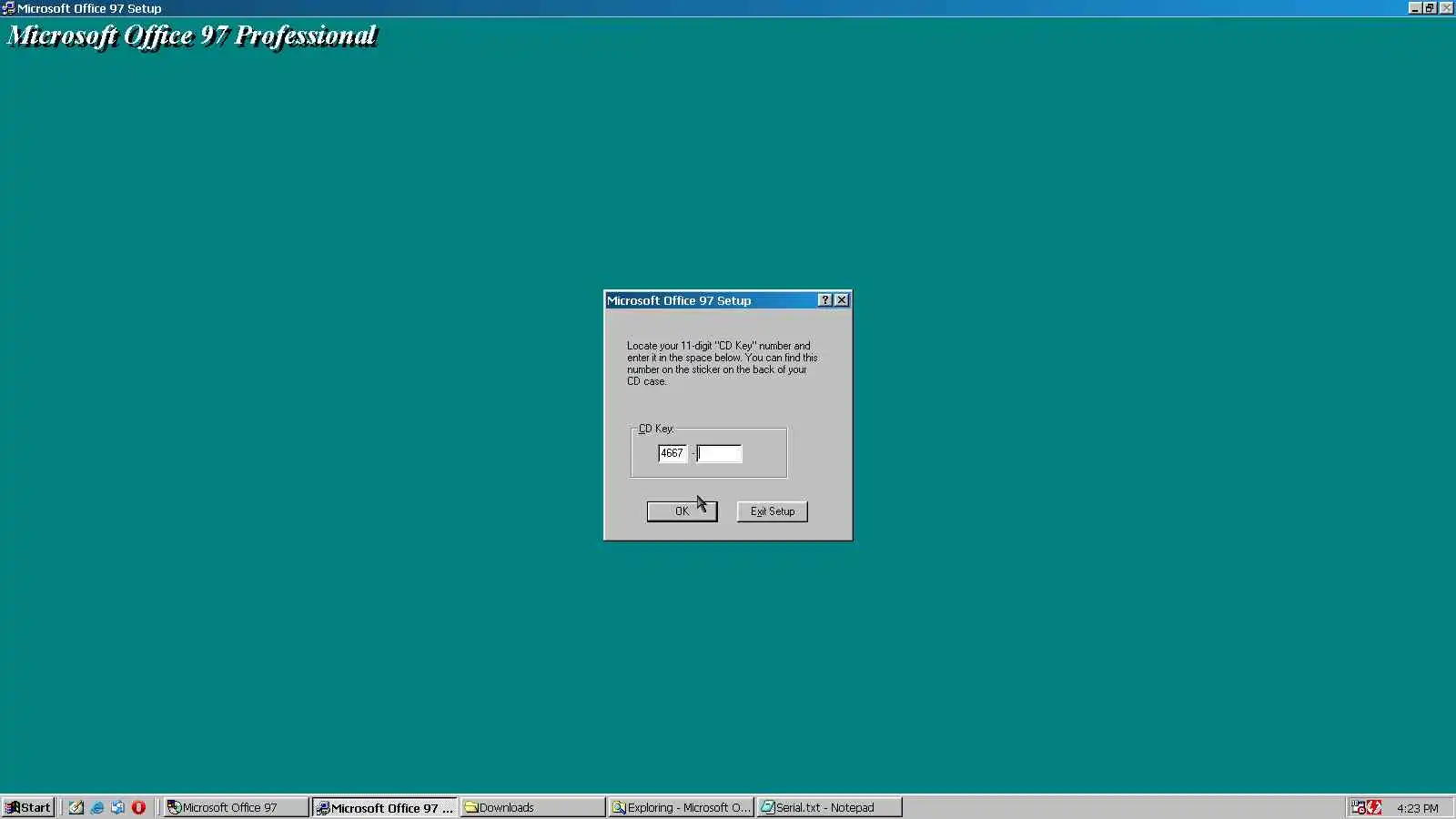Focus the empty second CD Key field

pyautogui.click(x=719, y=453)
